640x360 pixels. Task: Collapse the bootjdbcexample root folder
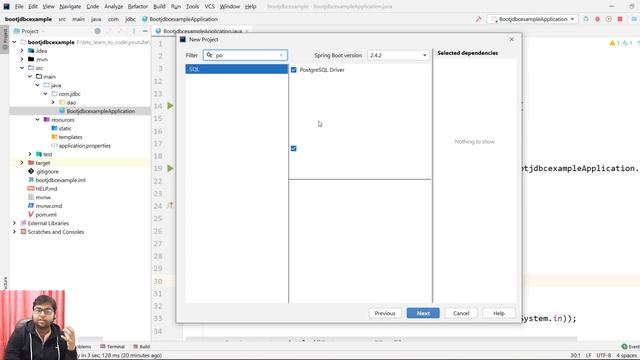14,42
